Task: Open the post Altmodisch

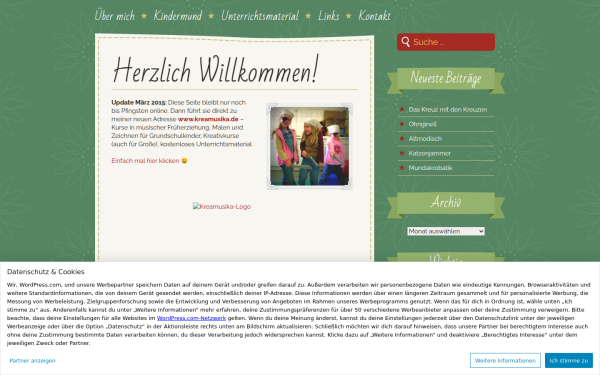Action: click(x=425, y=139)
